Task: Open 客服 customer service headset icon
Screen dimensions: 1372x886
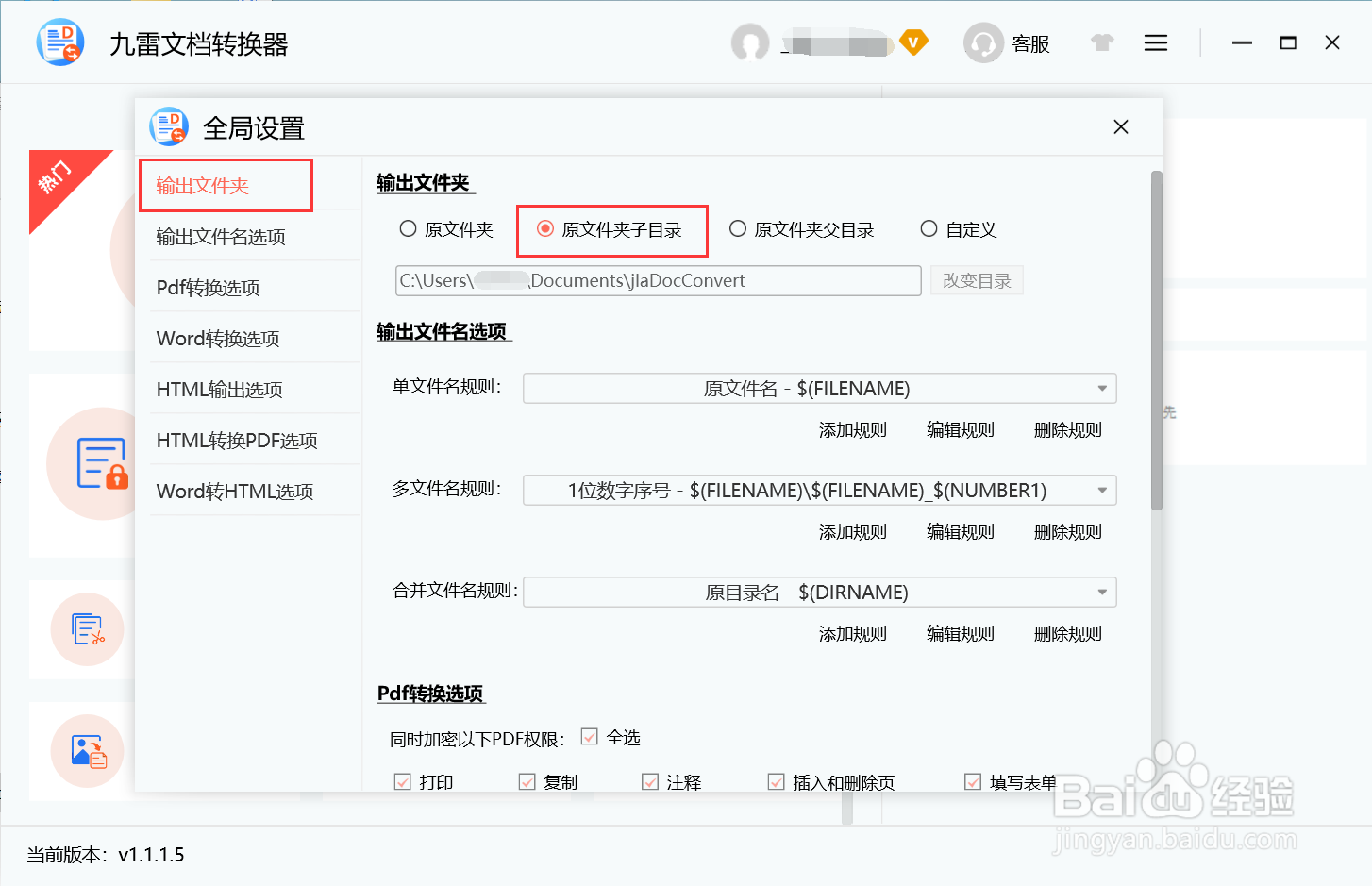Action: click(x=983, y=43)
